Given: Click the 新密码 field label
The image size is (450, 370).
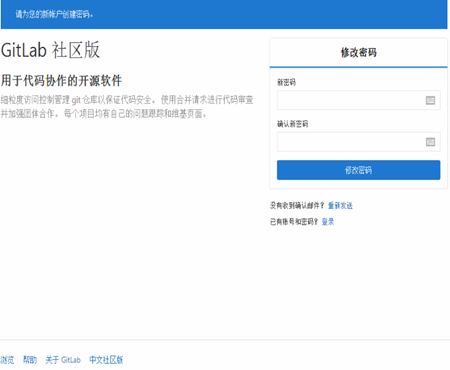Looking at the screenshot, I should click(x=286, y=82).
